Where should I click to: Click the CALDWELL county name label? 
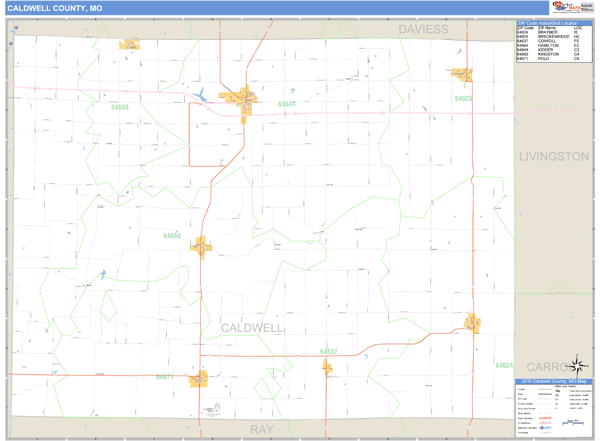tap(252, 327)
